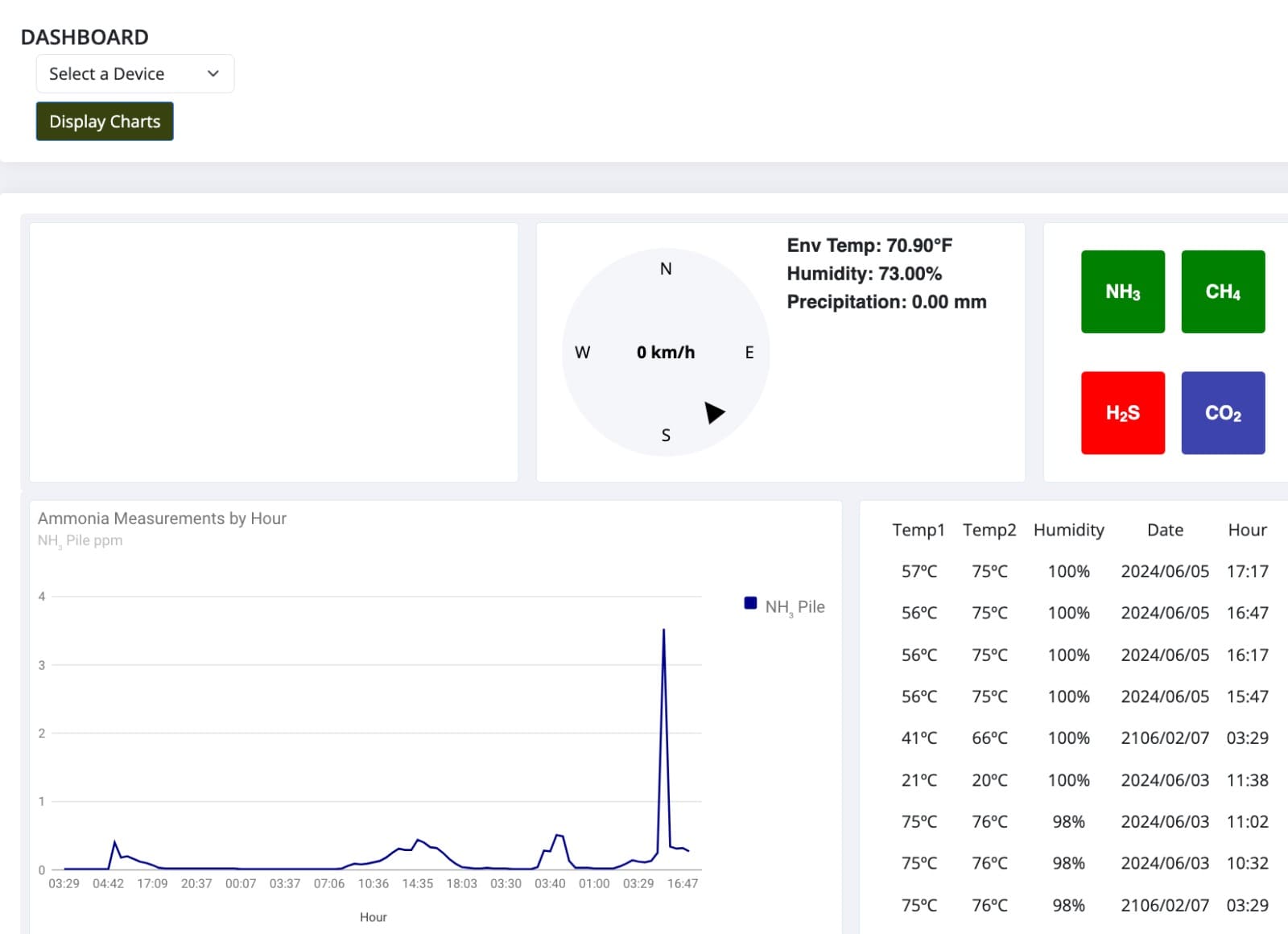Screen dimensions: 1288x934
Task: Select the red H2S gas tile
Action: [x=1123, y=413]
